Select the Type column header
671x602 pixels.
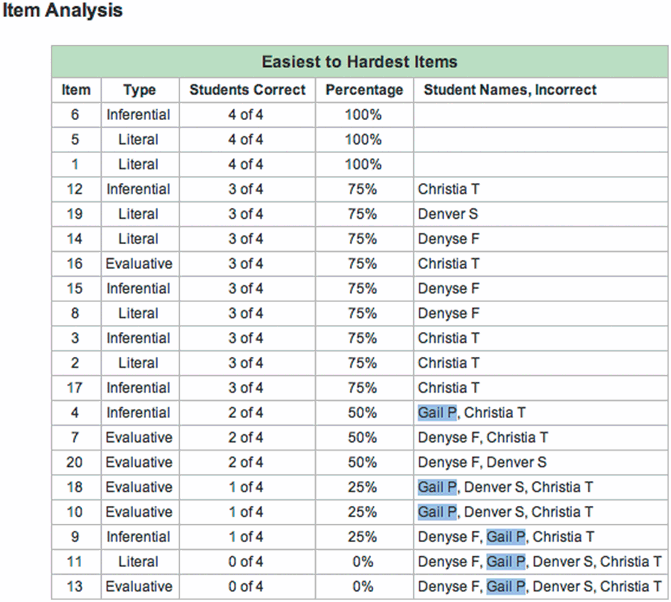click(139, 90)
